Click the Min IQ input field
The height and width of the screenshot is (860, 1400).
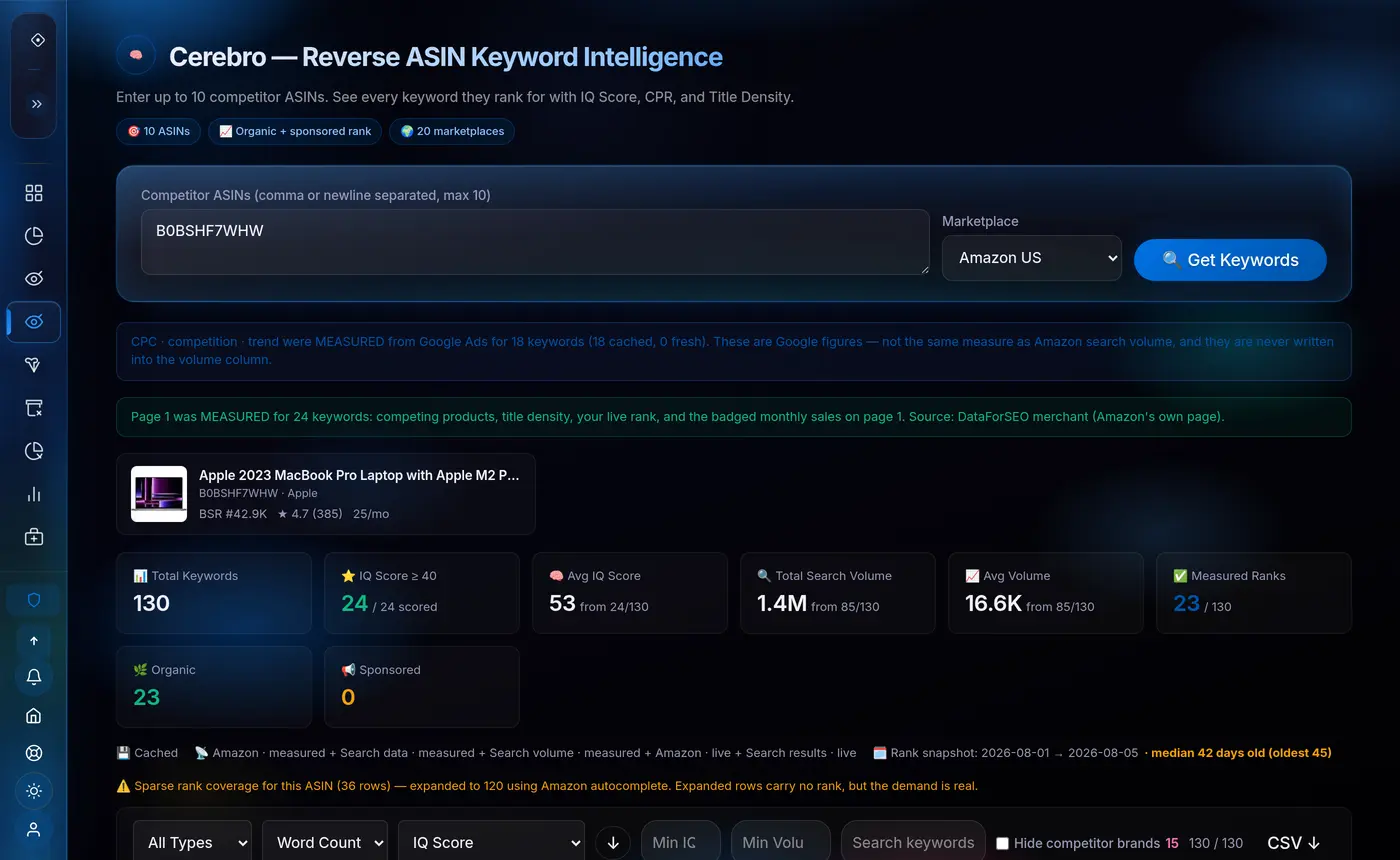(681, 843)
